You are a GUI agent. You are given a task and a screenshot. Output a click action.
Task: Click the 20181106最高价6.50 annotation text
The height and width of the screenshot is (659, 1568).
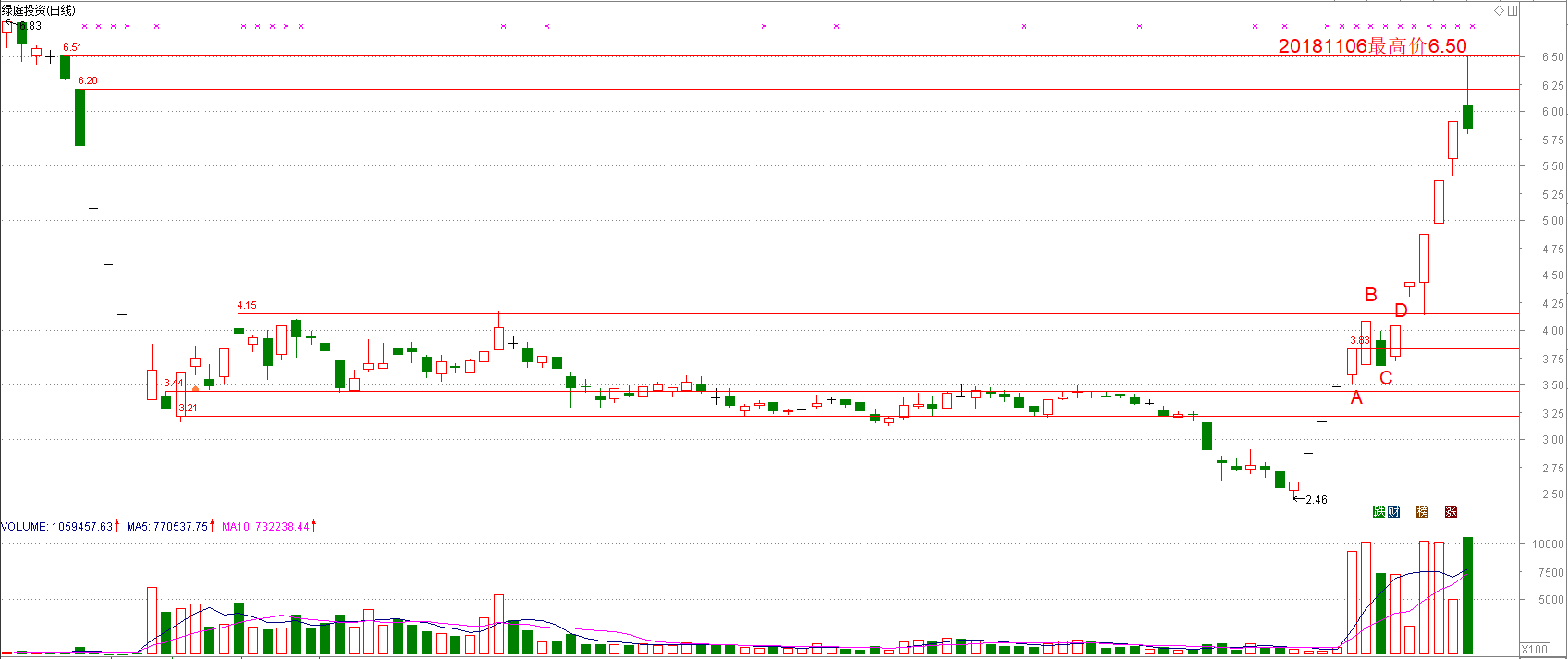(x=1372, y=45)
